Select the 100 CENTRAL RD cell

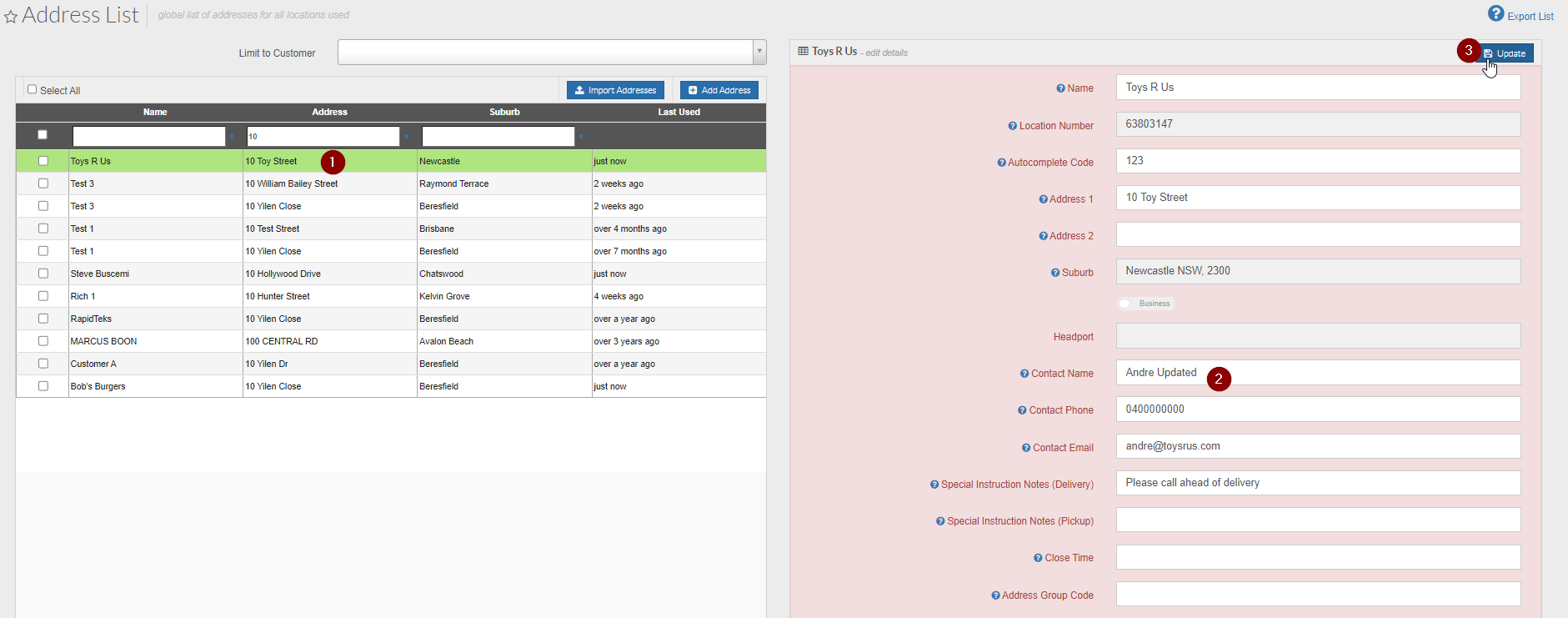(x=330, y=341)
